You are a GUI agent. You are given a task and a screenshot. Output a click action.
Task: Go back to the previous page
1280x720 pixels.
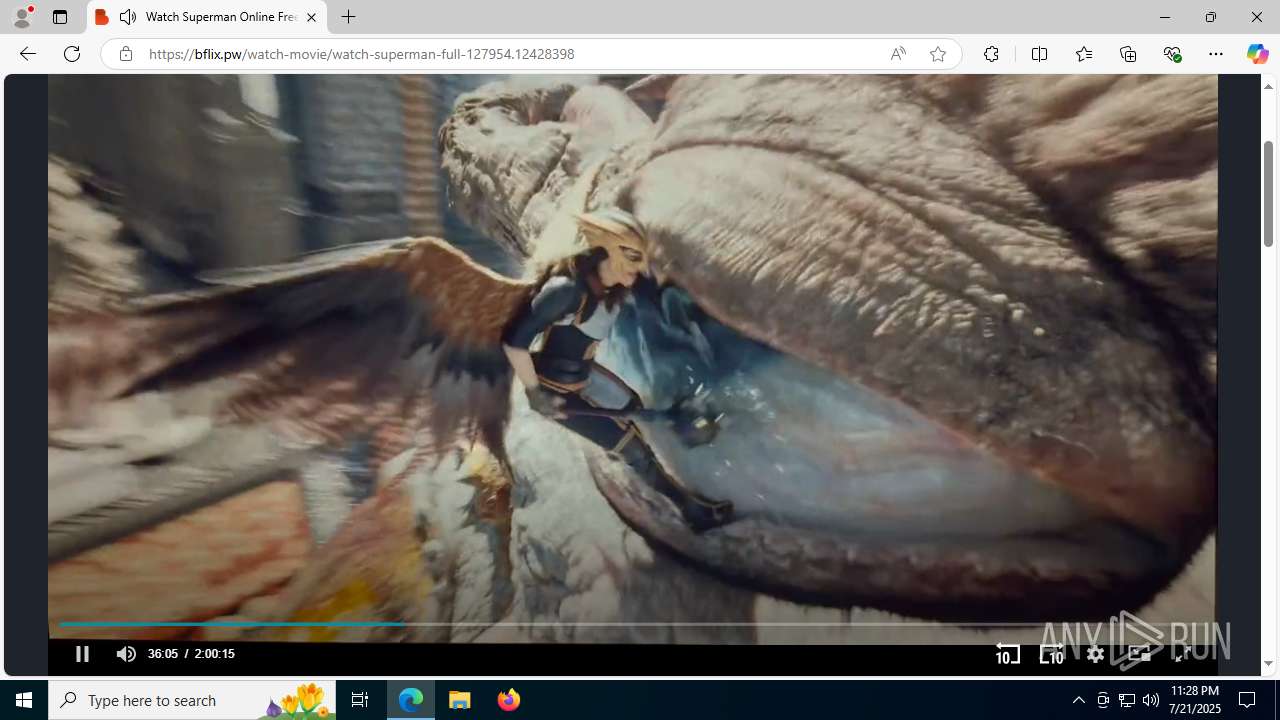(27, 54)
